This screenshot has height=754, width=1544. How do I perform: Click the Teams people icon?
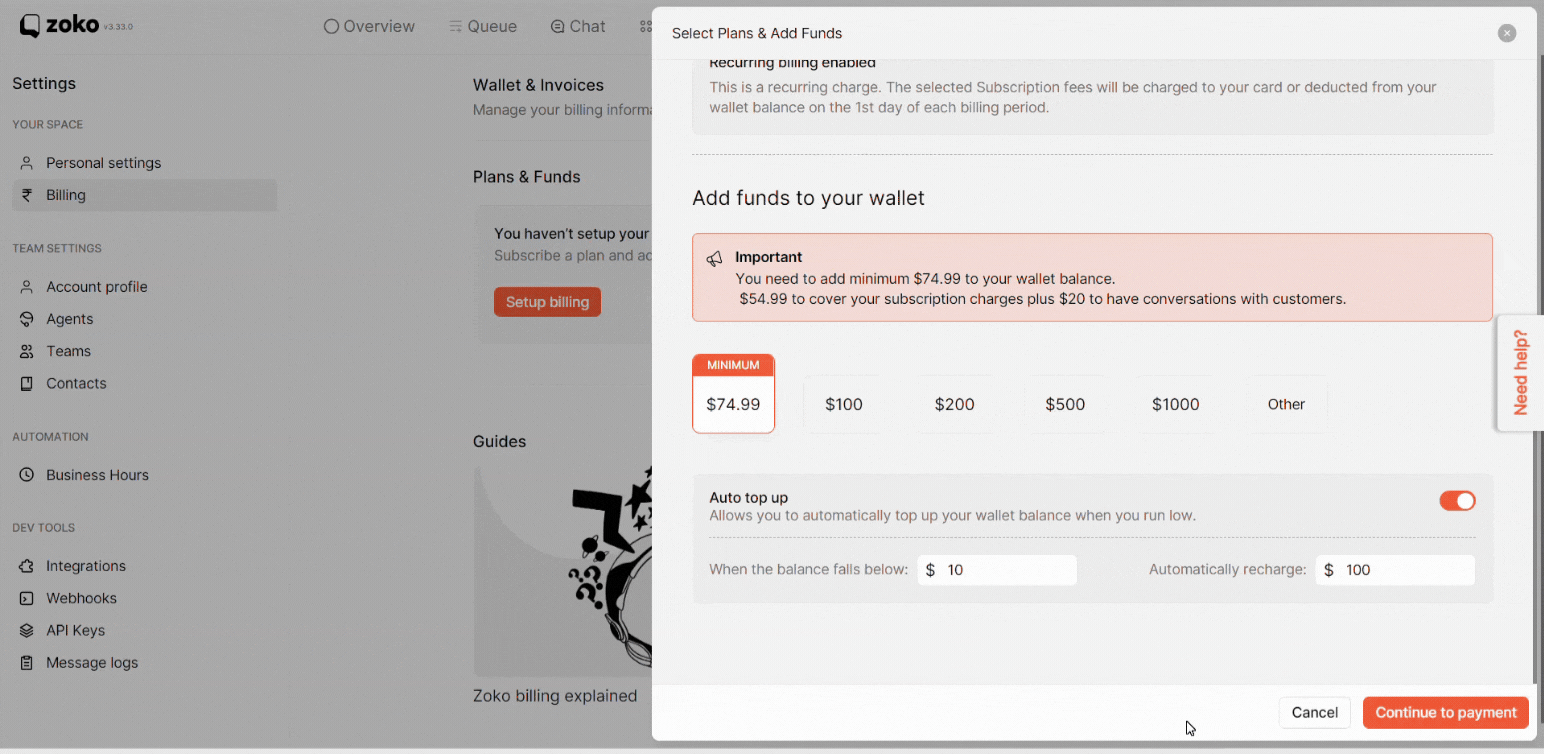coord(27,351)
